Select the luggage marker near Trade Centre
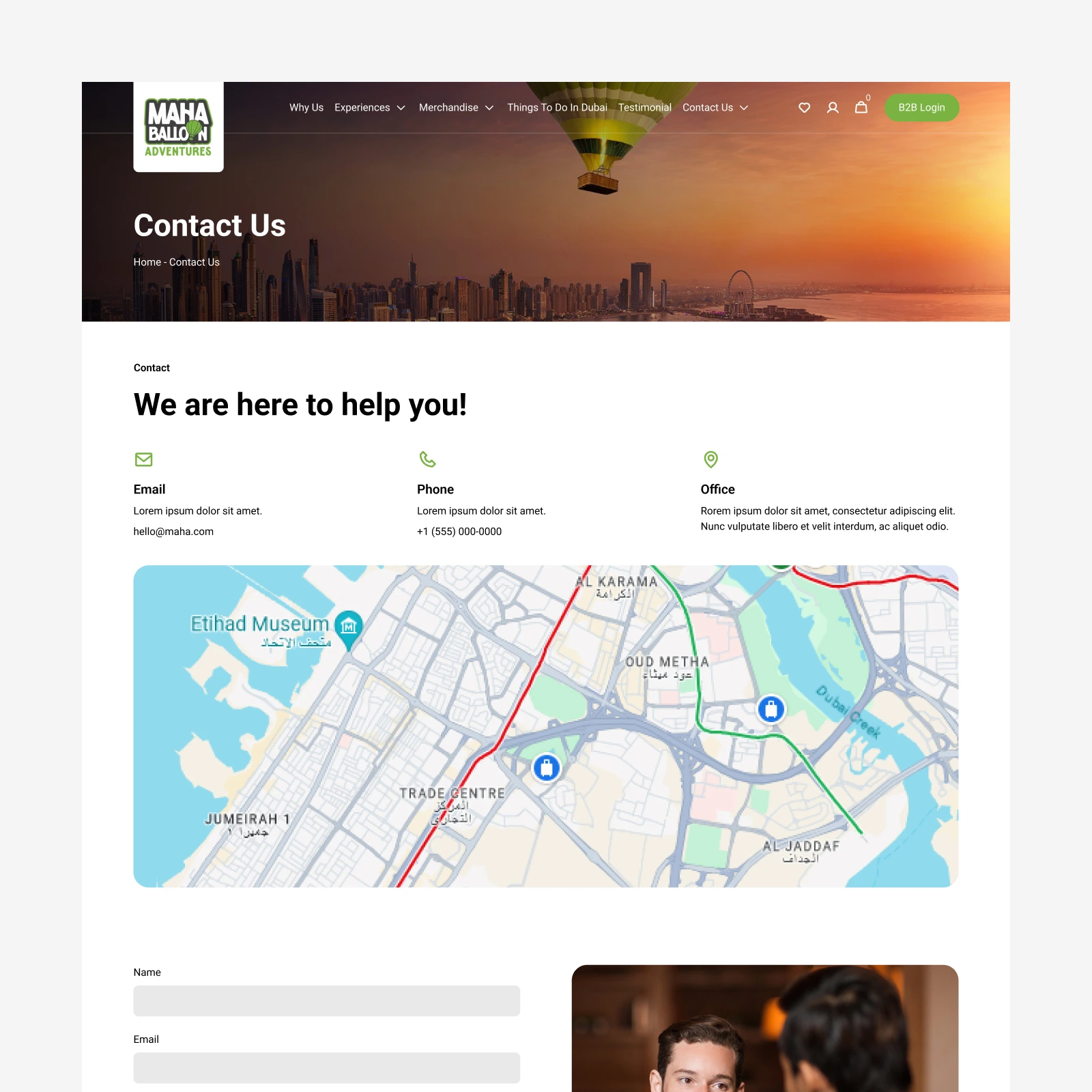Viewport: 1092px width, 1092px height. point(546,768)
